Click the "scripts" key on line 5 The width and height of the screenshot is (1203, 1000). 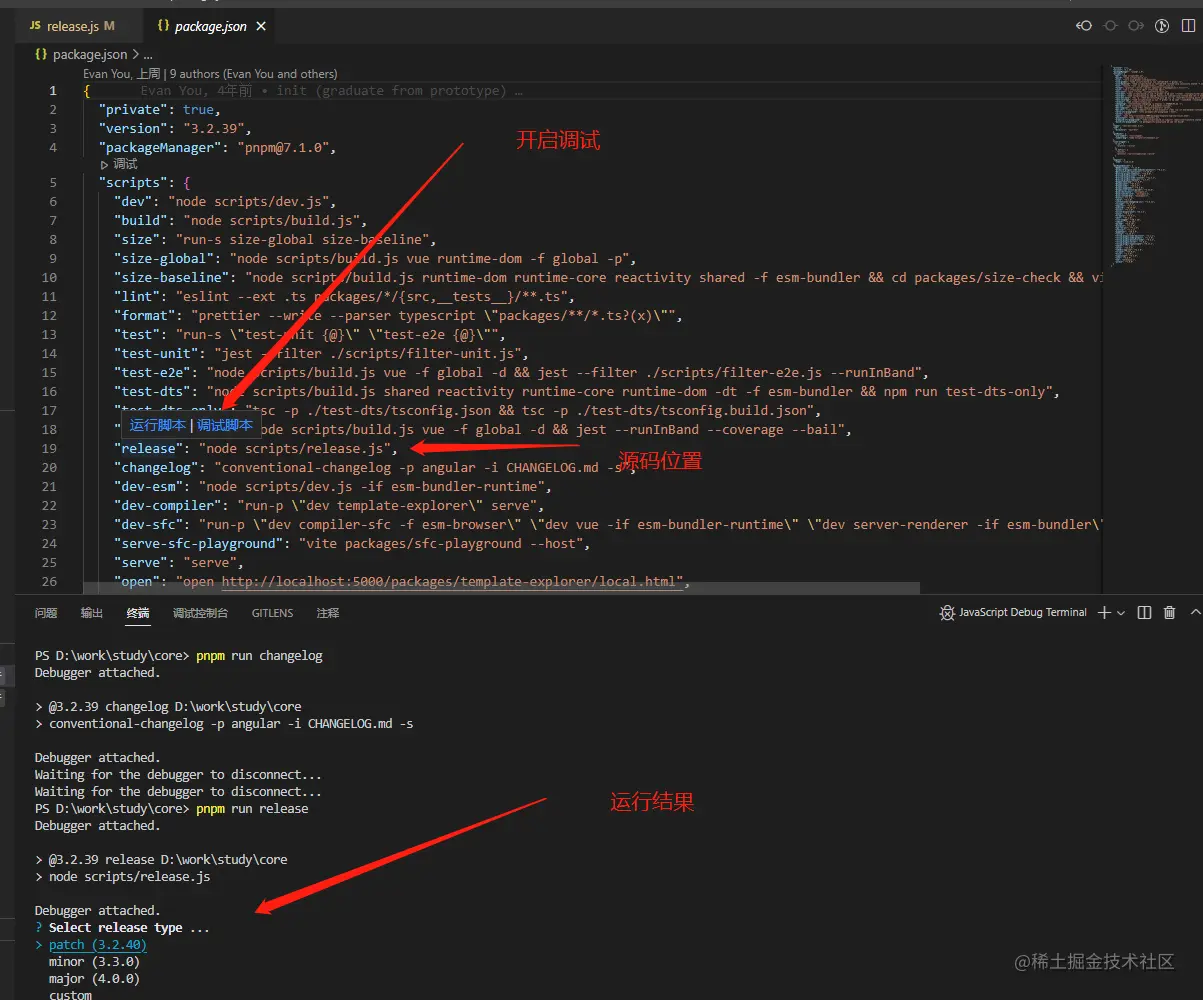[133, 182]
